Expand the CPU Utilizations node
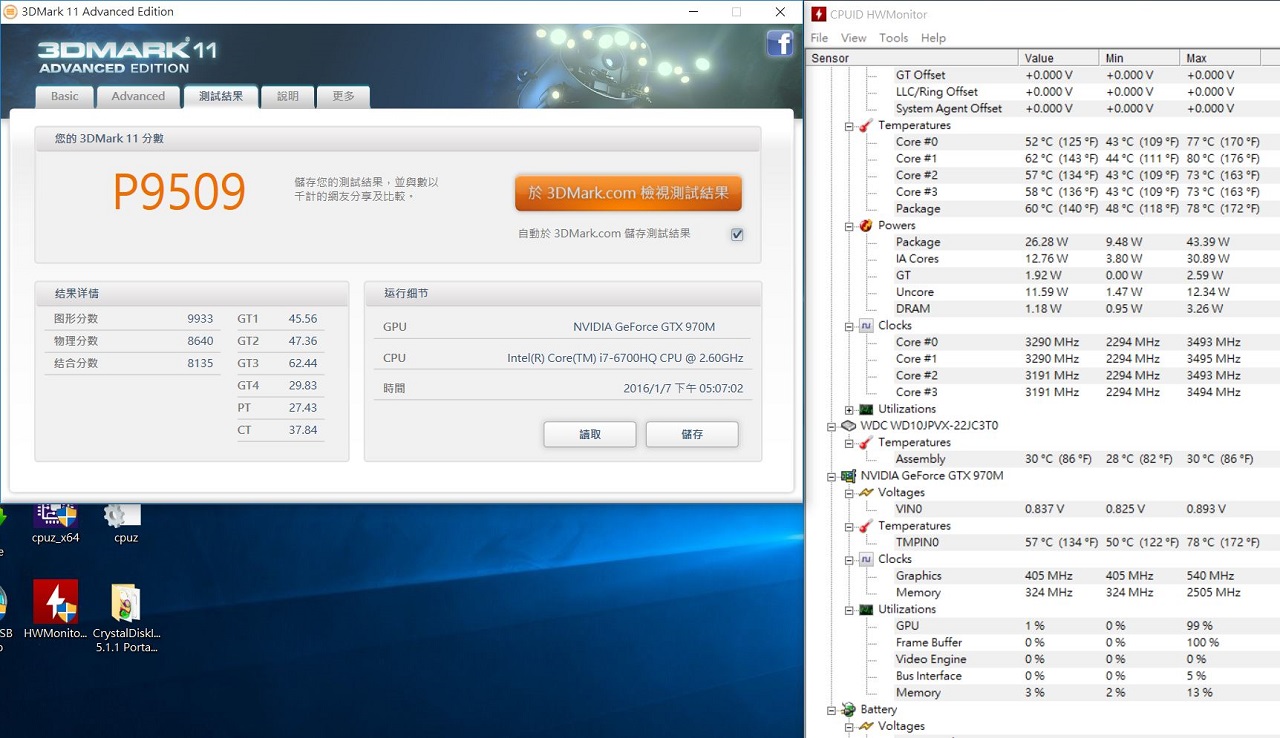 [x=849, y=410]
